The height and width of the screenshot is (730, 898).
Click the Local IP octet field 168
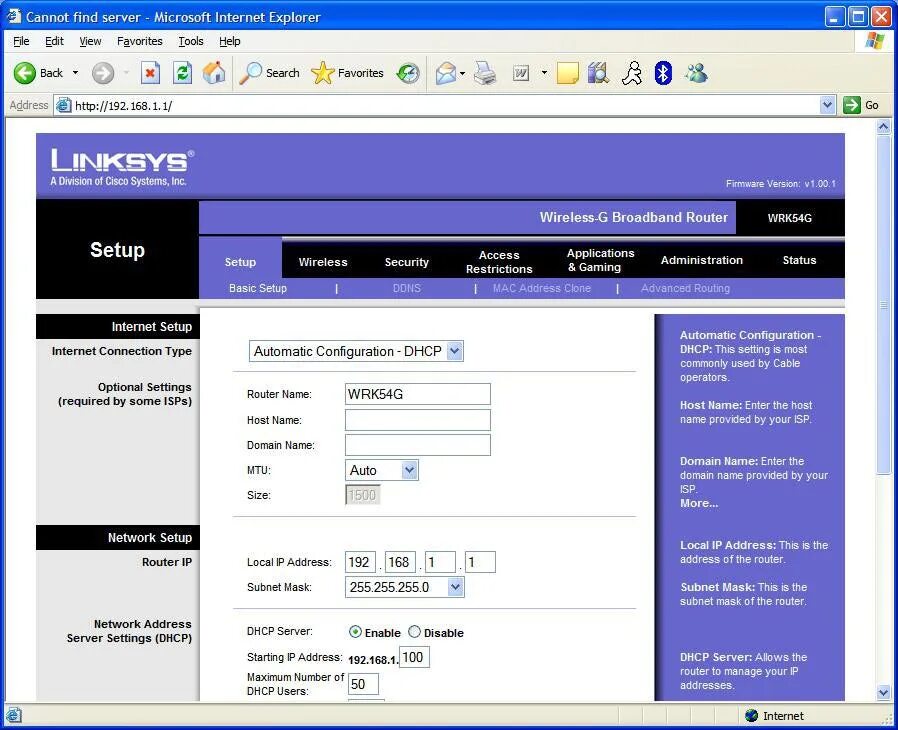click(400, 562)
